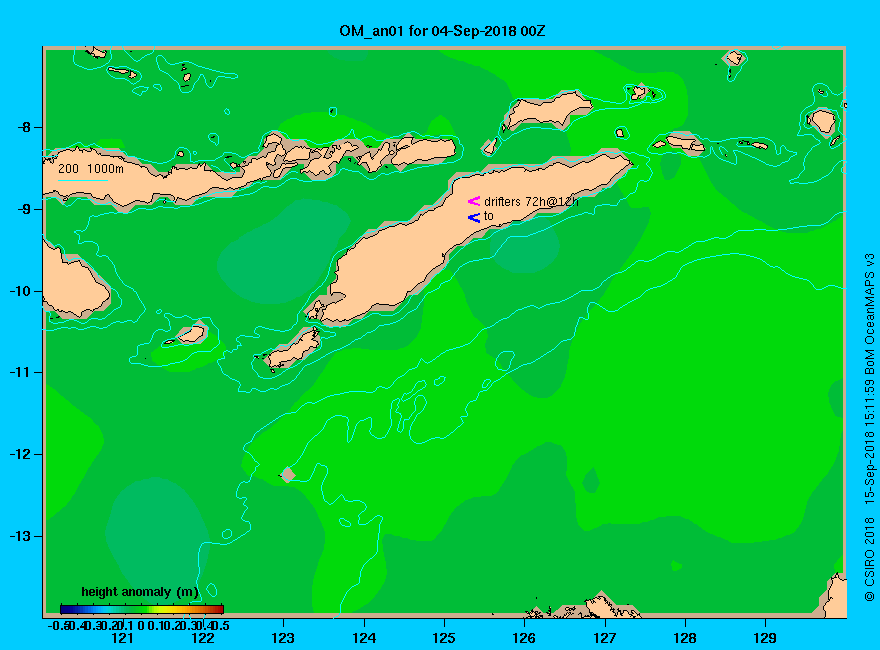
Task: Click latitude label '-12'
Action: pyautogui.click(x=20, y=454)
